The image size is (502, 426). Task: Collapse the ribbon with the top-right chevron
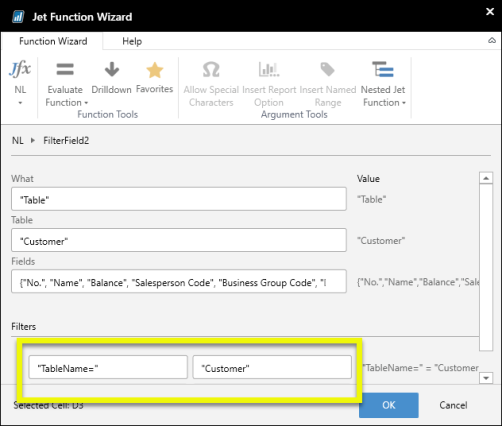point(492,41)
